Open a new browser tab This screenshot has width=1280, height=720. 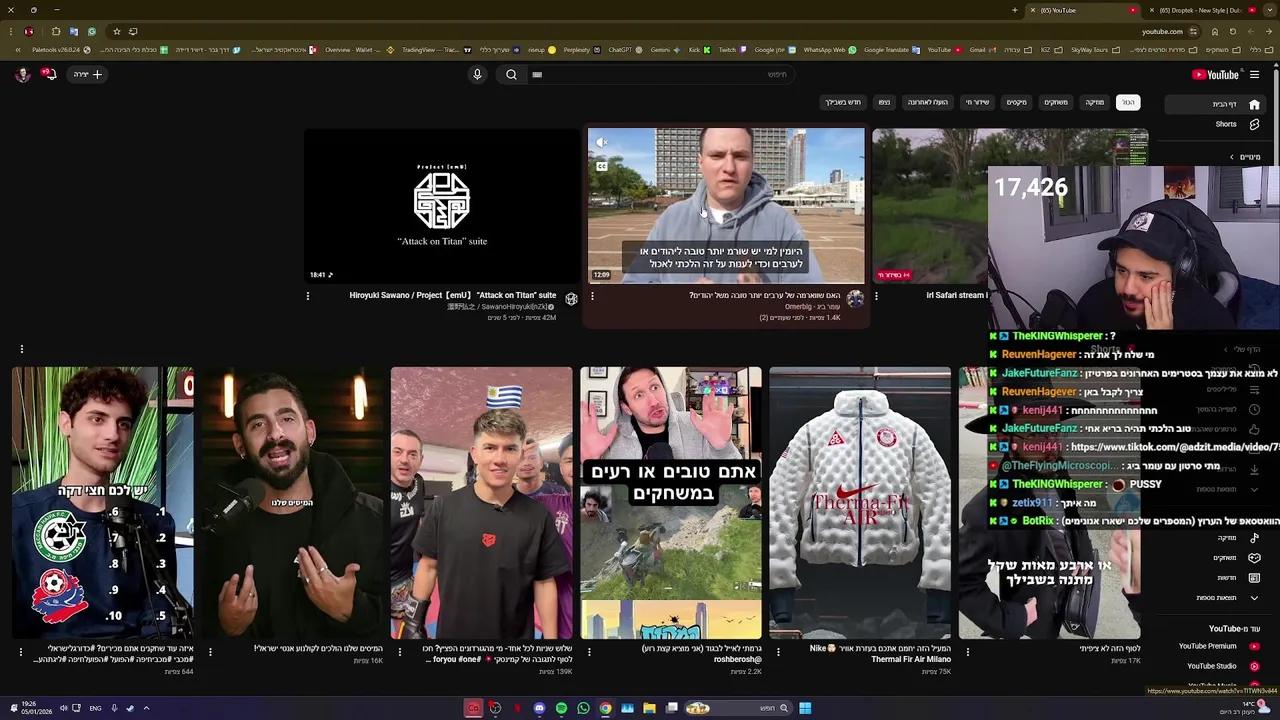[1014, 10]
